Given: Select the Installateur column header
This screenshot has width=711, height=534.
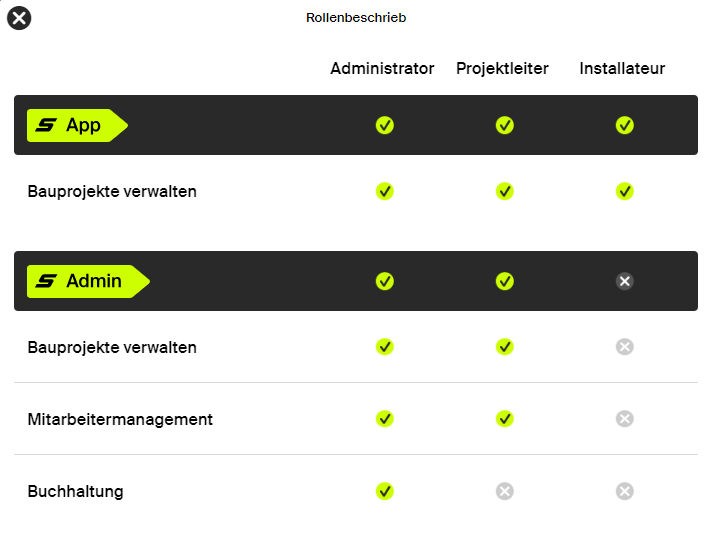Looking at the screenshot, I should point(622,68).
